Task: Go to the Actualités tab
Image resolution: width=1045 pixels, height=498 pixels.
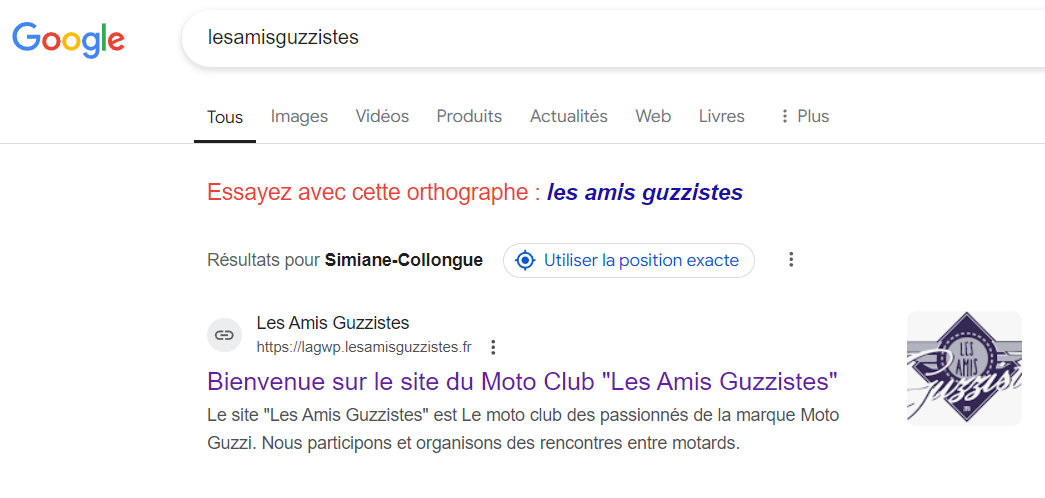Action: 568,116
